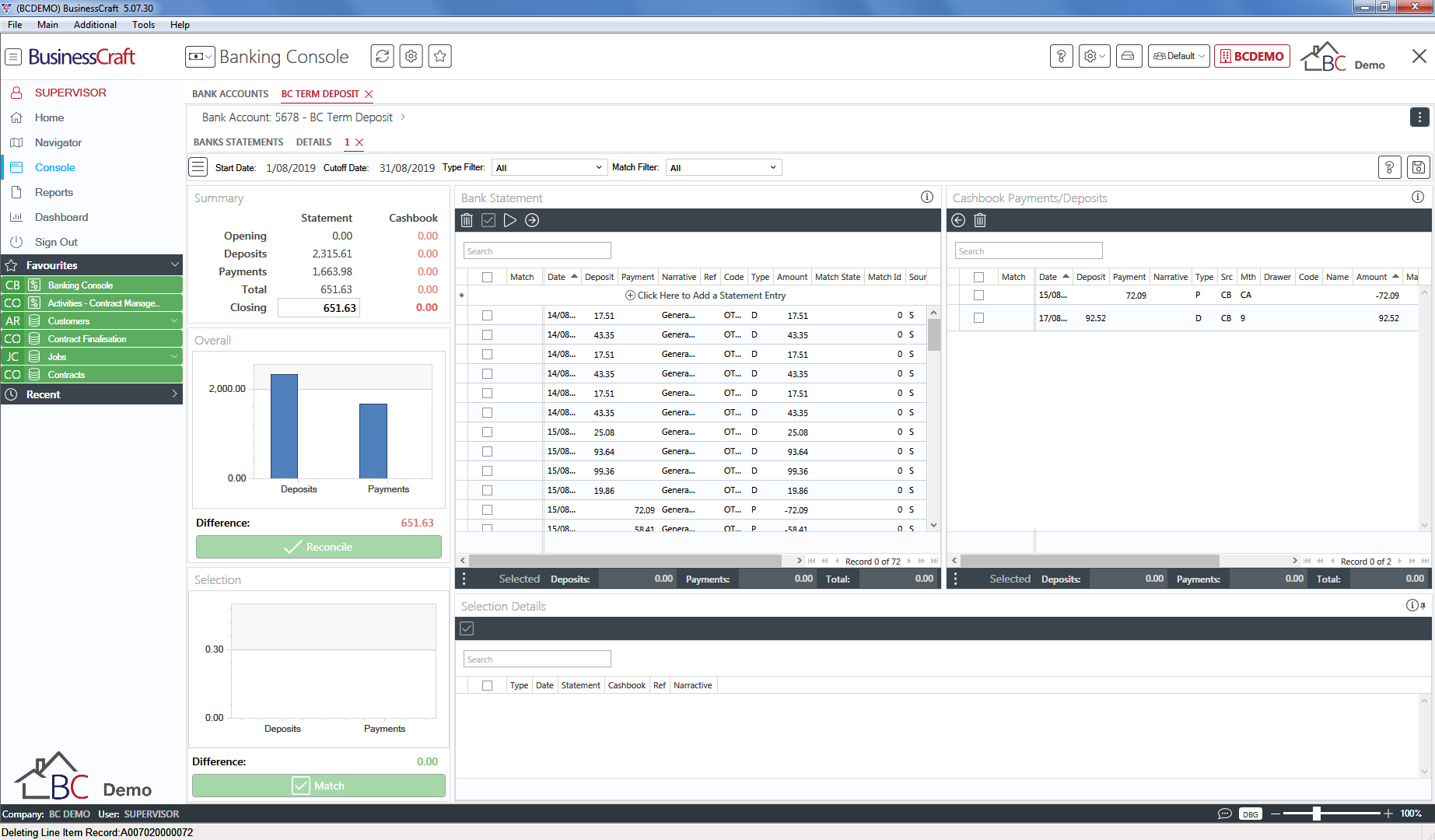The image size is (1435, 840).
Task: Check the statement row with amount 99.36
Action: pos(488,471)
